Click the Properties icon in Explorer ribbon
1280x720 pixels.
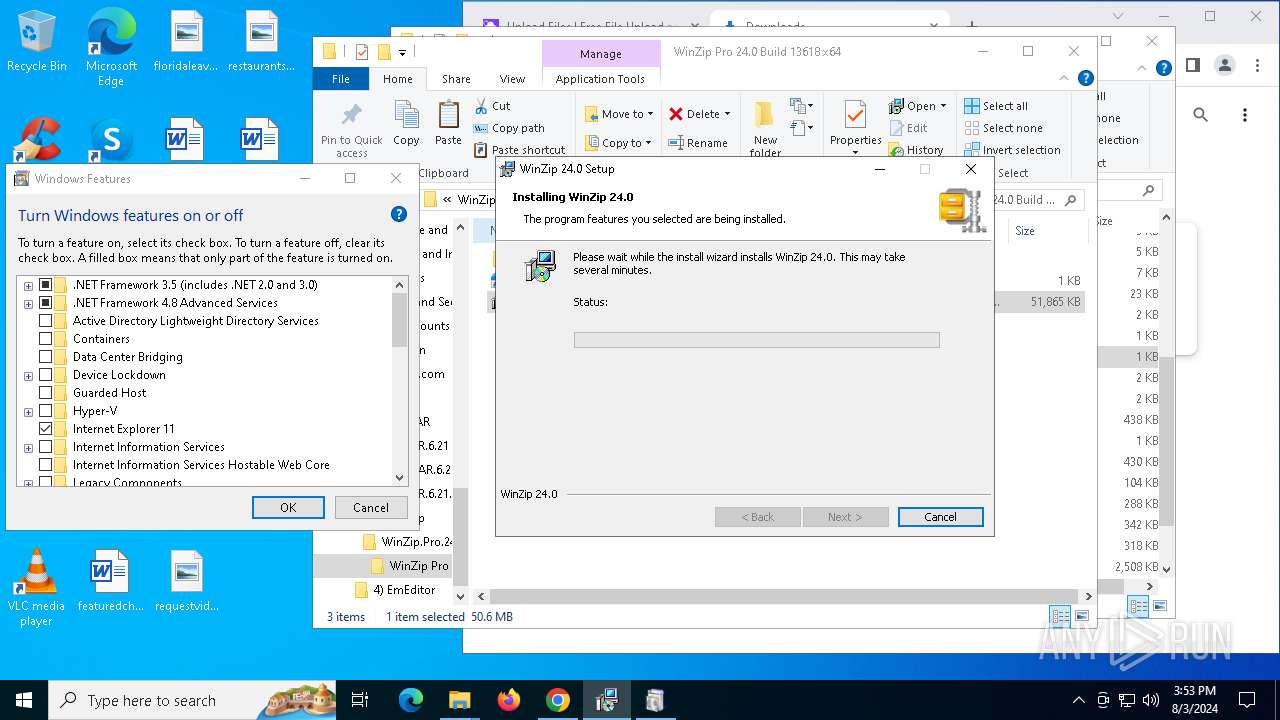coord(856,127)
